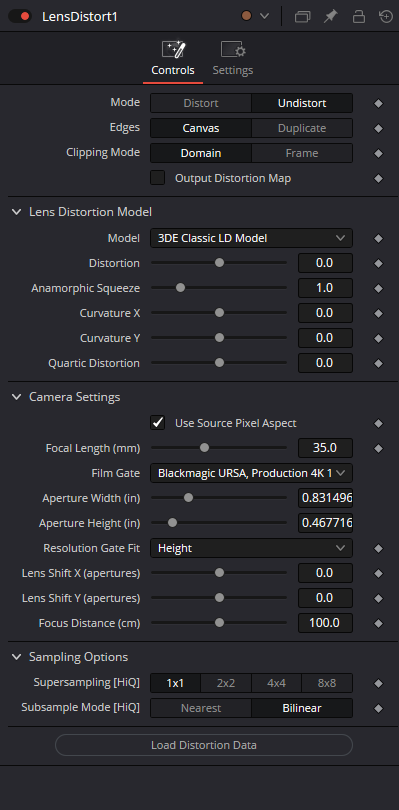Click the Output Distortion Map keyframe diamond
Image resolution: width=399 pixels, height=810 pixels.
pos(378,179)
